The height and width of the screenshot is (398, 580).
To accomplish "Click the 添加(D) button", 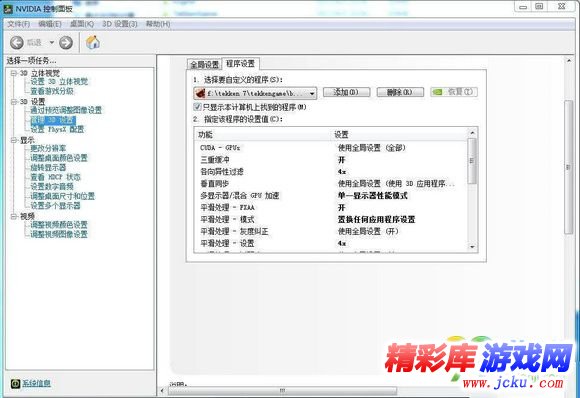I will (x=346, y=92).
